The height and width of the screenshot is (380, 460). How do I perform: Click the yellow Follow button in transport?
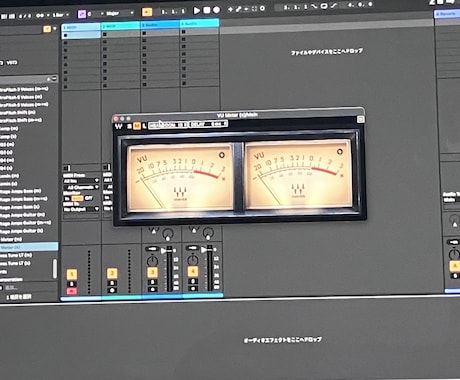[147, 12]
